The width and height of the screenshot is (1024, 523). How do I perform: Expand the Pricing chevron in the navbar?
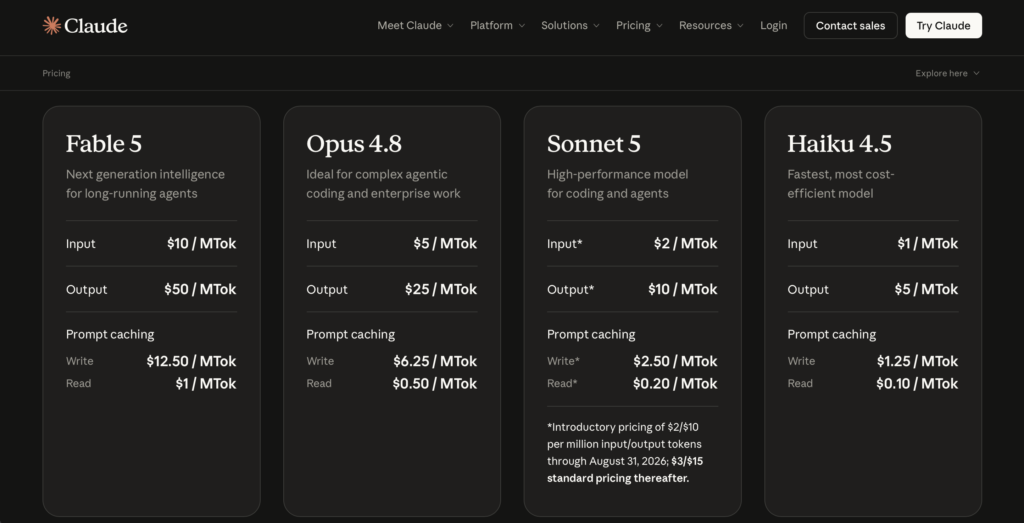pos(659,25)
